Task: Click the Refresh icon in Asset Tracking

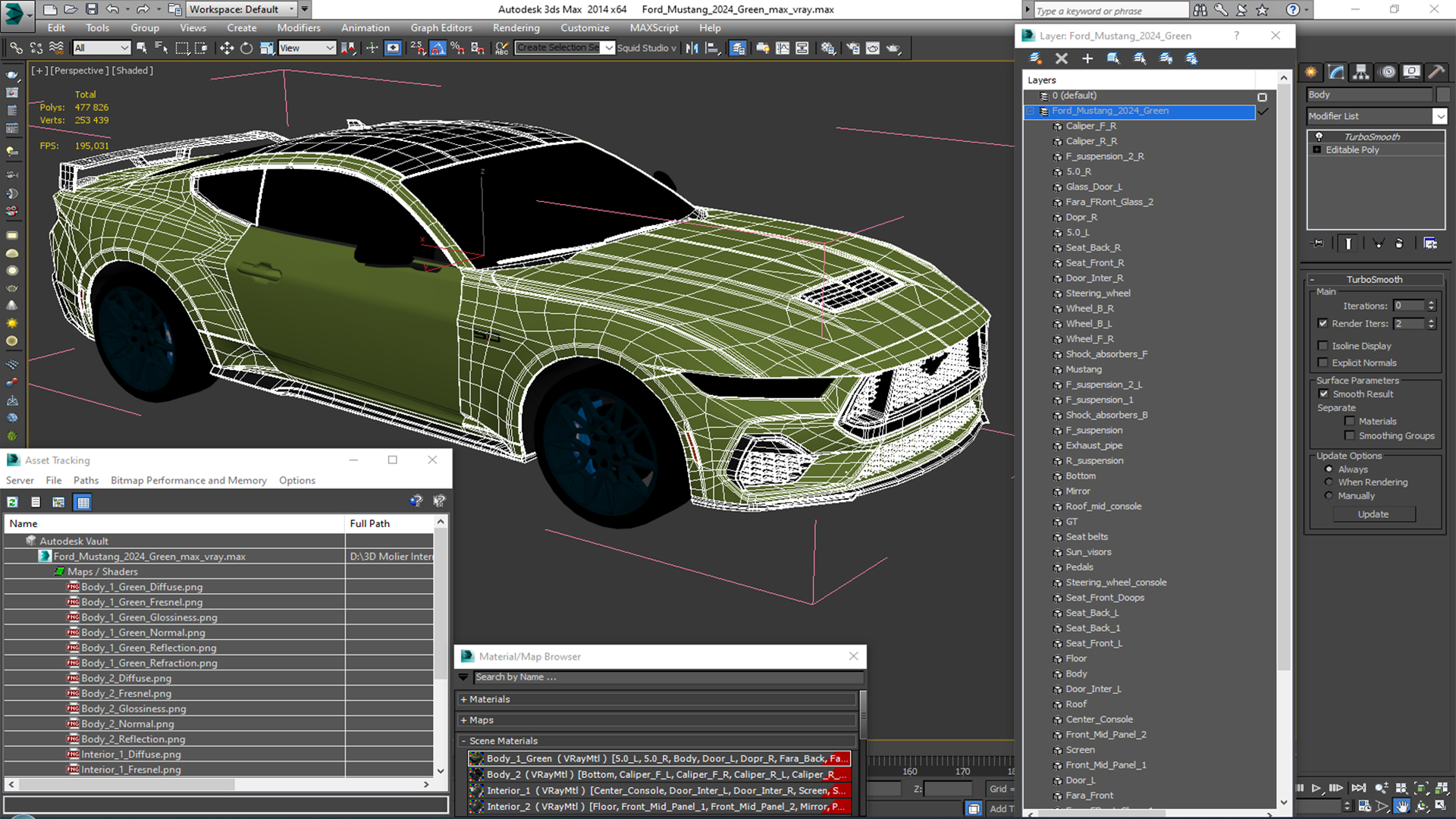Action: pyautogui.click(x=13, y=502)
